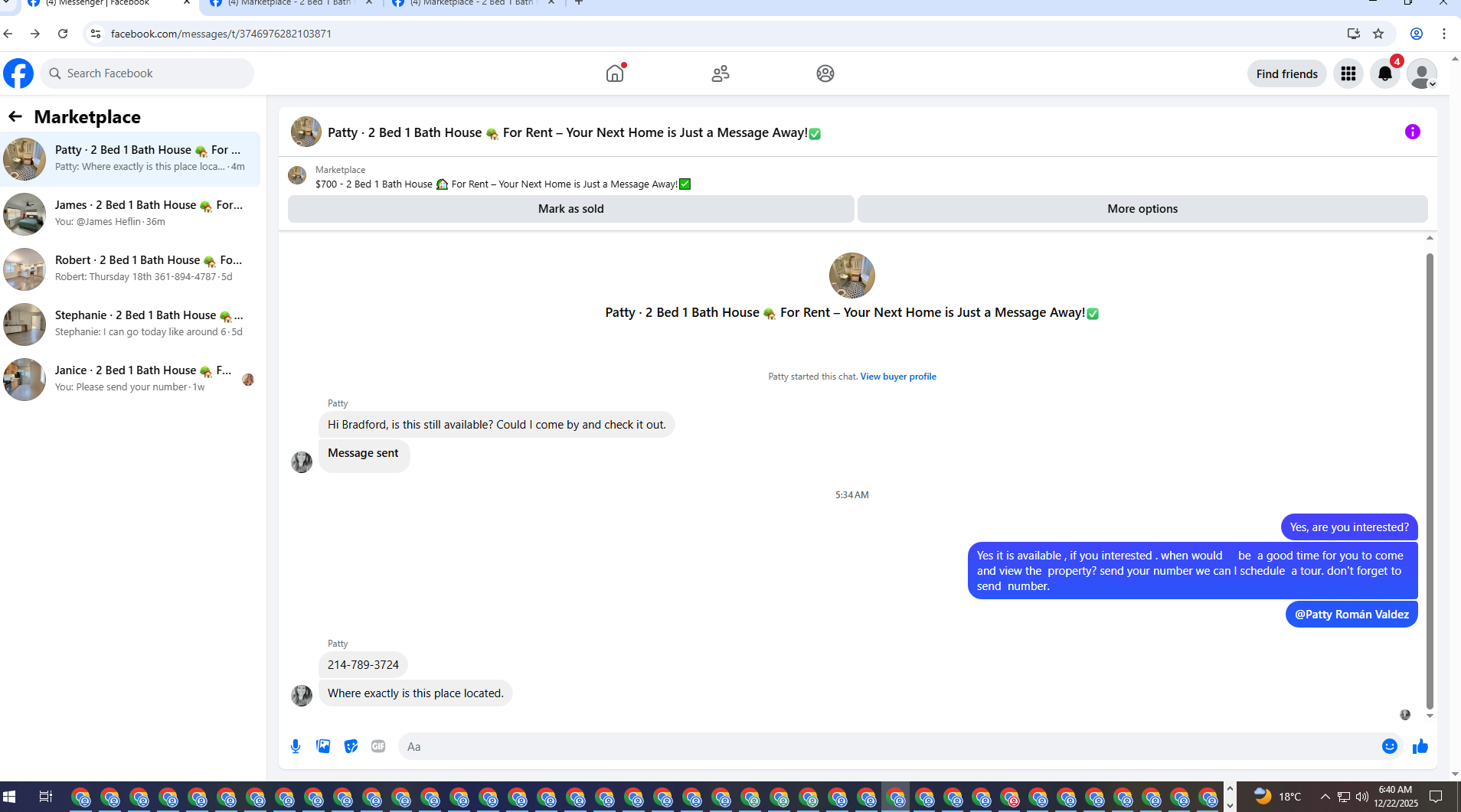Click the phone number message 214-789-3724
The height and width of the screenshot is (812, 1461).
[x=363, y=665]
